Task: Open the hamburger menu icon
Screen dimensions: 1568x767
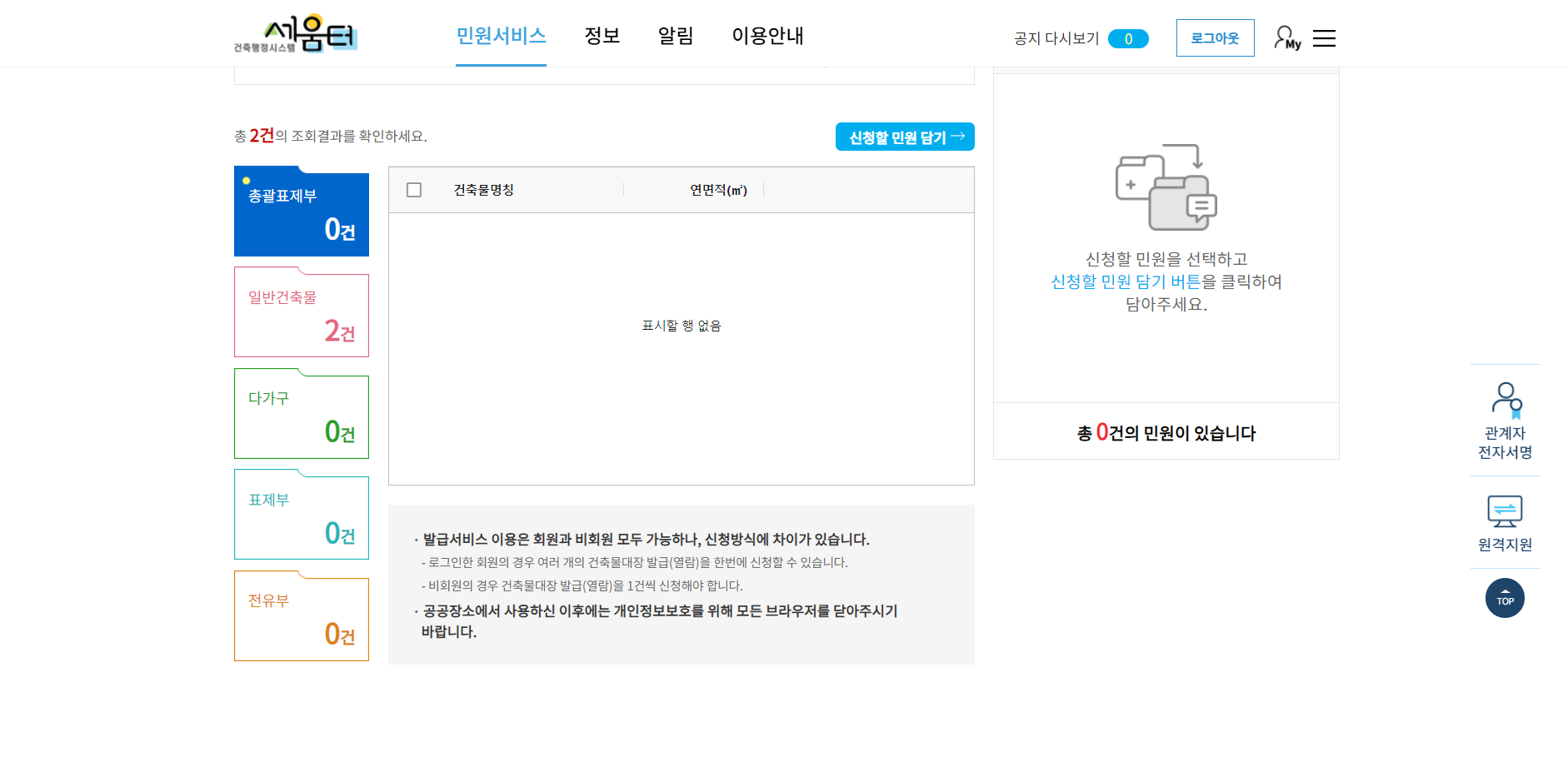Action: pos(1325,37)
